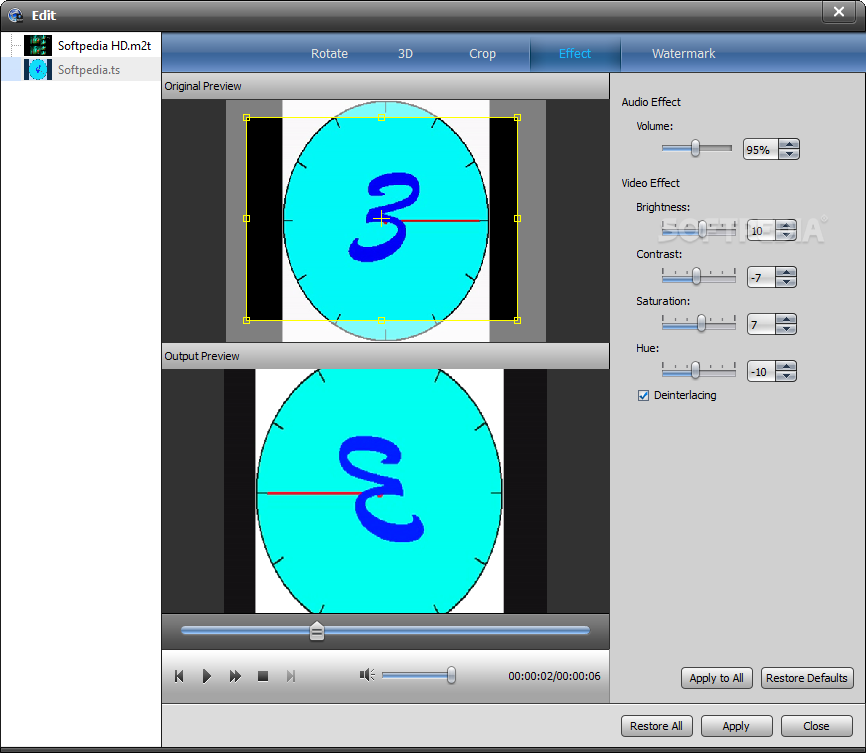Increase Hue with up arrow

click(x=786, y=366)
